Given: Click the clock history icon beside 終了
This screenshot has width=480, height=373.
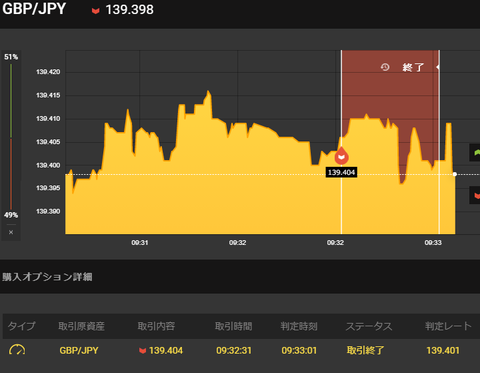Looking at the screenshot, I should (385, 67).
